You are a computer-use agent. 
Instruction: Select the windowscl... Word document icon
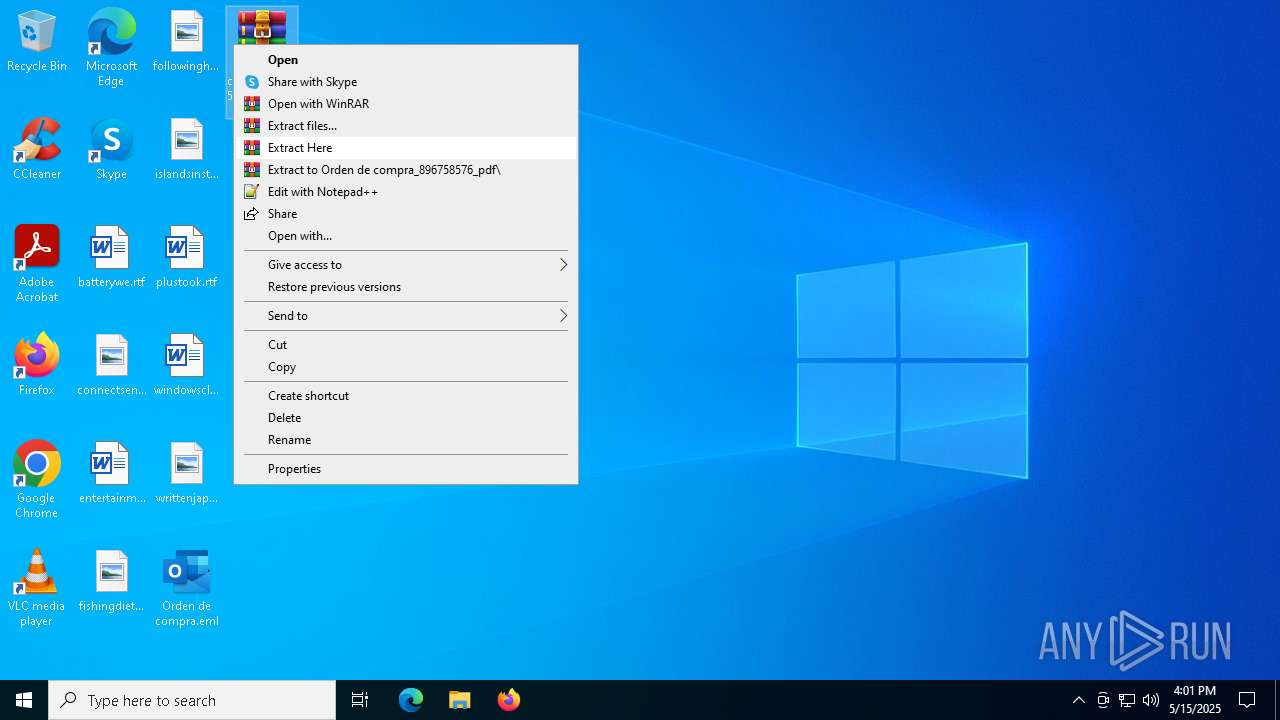click(186, 365)
